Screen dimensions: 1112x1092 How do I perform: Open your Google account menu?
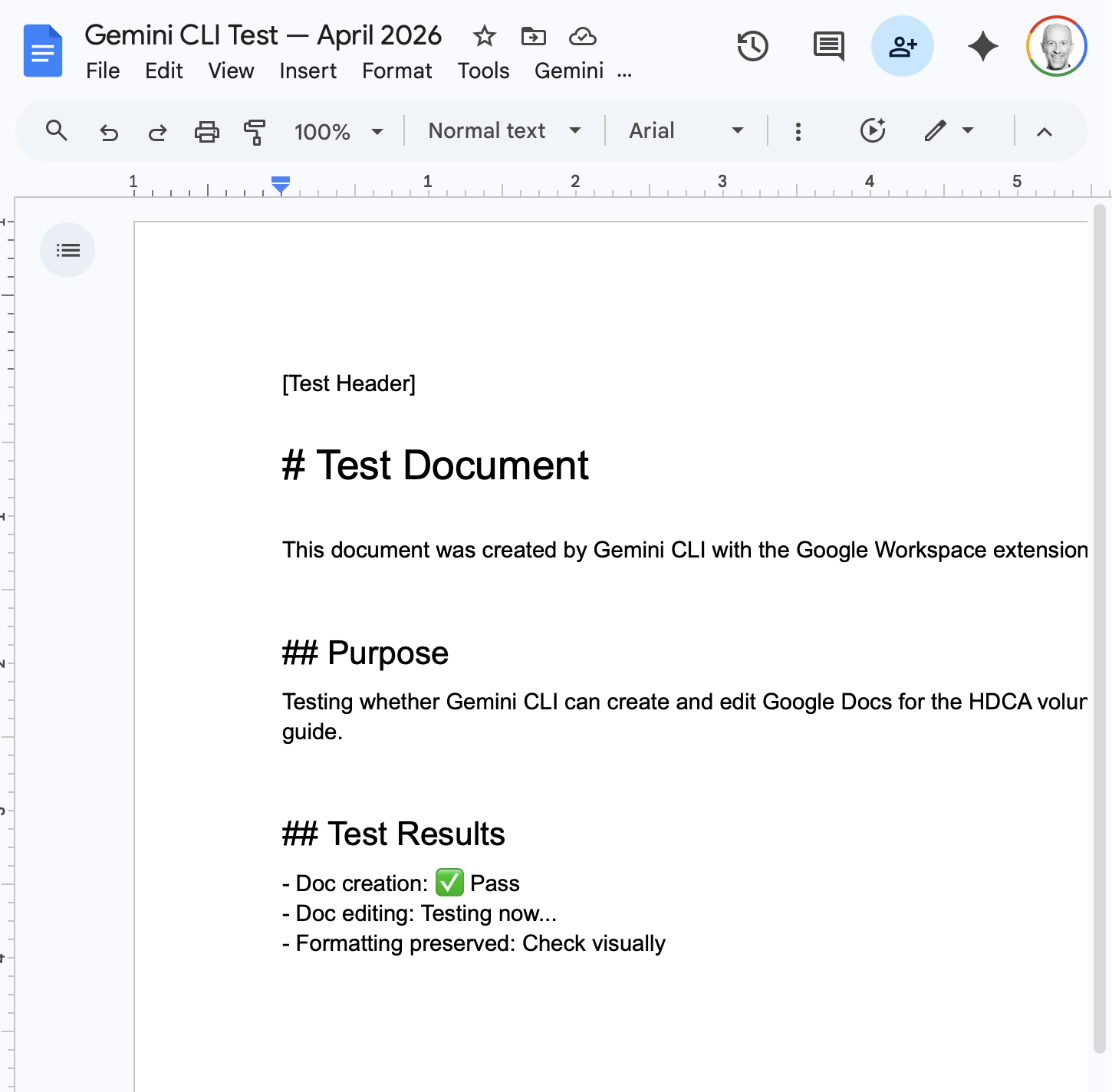(x=1056, y=46)
